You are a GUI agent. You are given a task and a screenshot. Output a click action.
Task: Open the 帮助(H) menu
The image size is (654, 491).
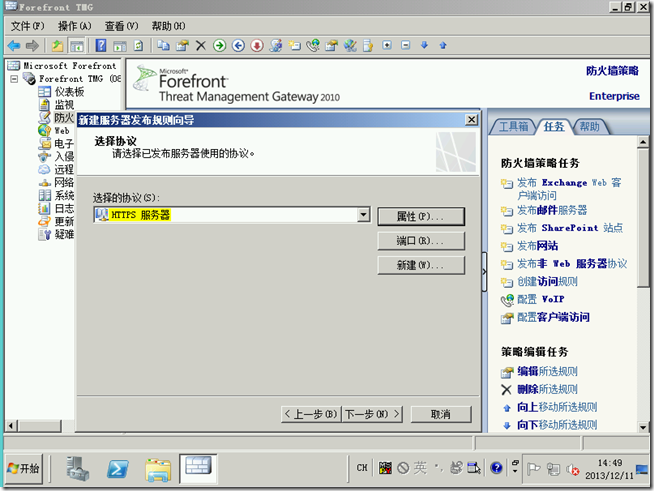click(168, 26)
